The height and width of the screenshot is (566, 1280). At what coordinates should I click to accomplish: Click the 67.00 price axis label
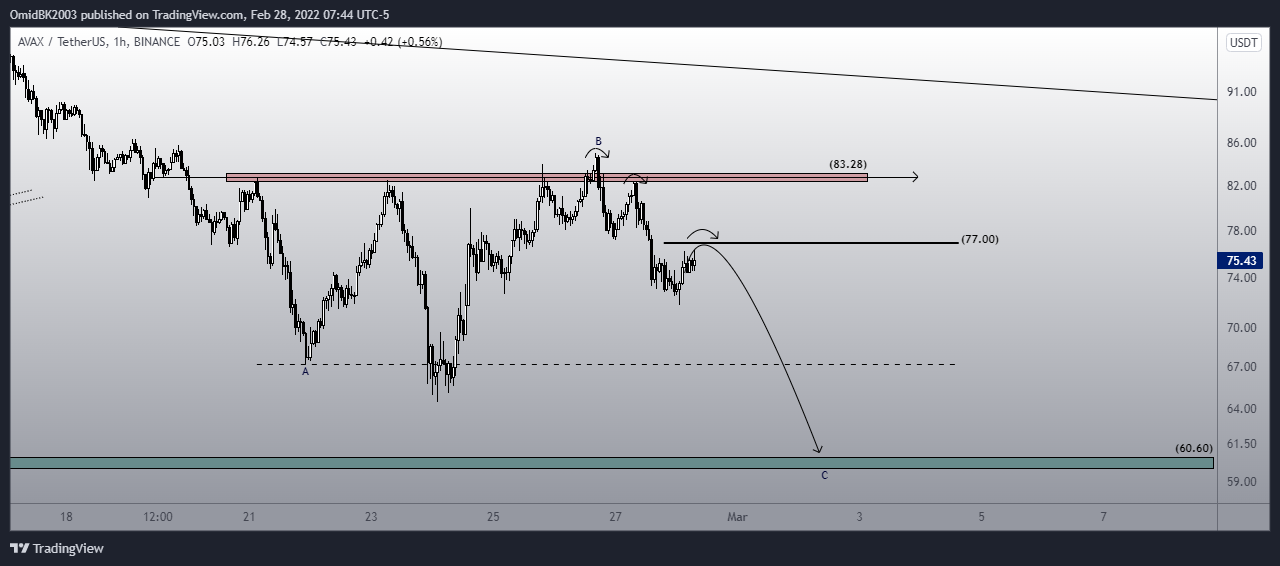click(1243, 367)
